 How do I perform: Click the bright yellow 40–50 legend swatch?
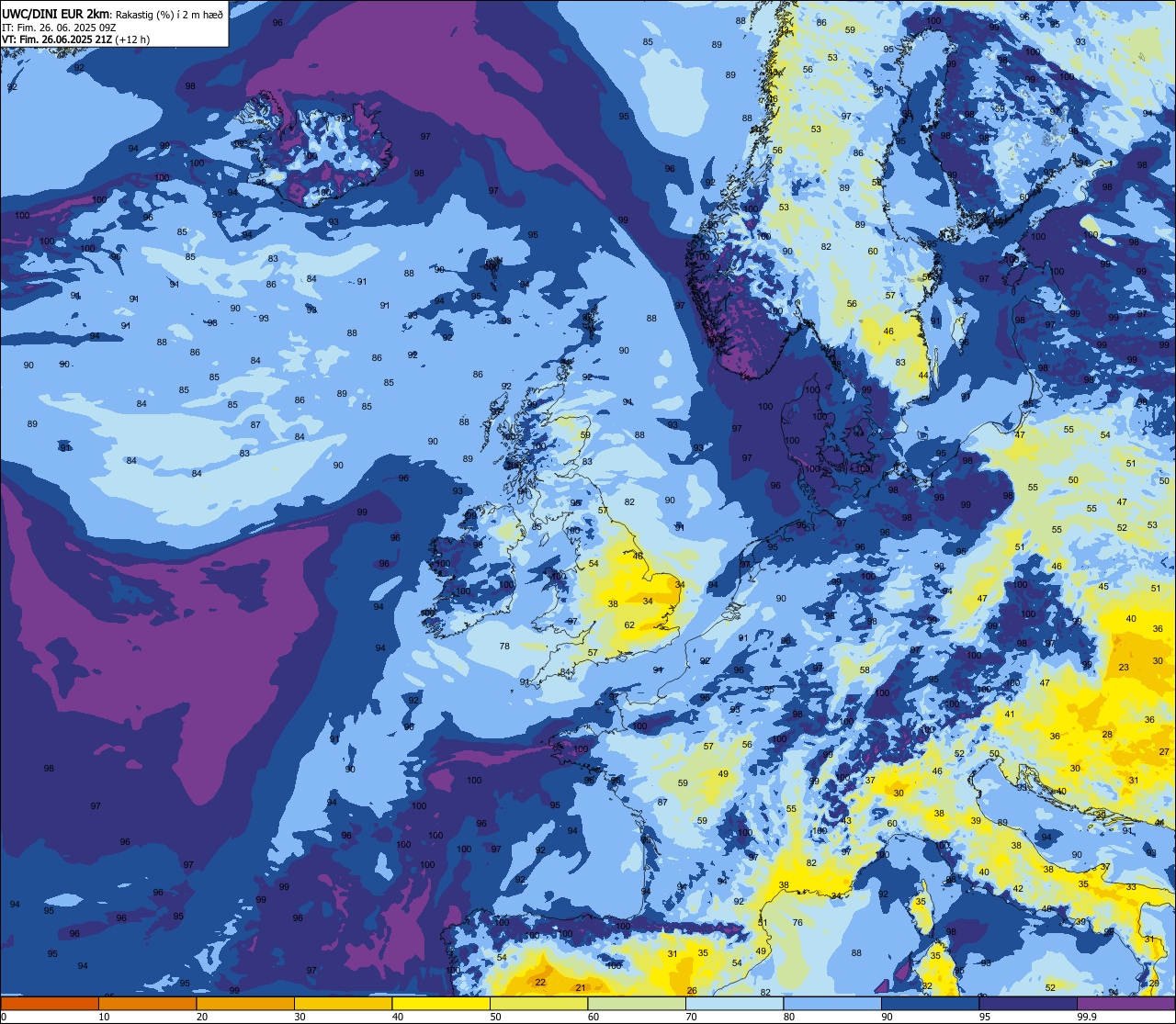(441, 1004)
